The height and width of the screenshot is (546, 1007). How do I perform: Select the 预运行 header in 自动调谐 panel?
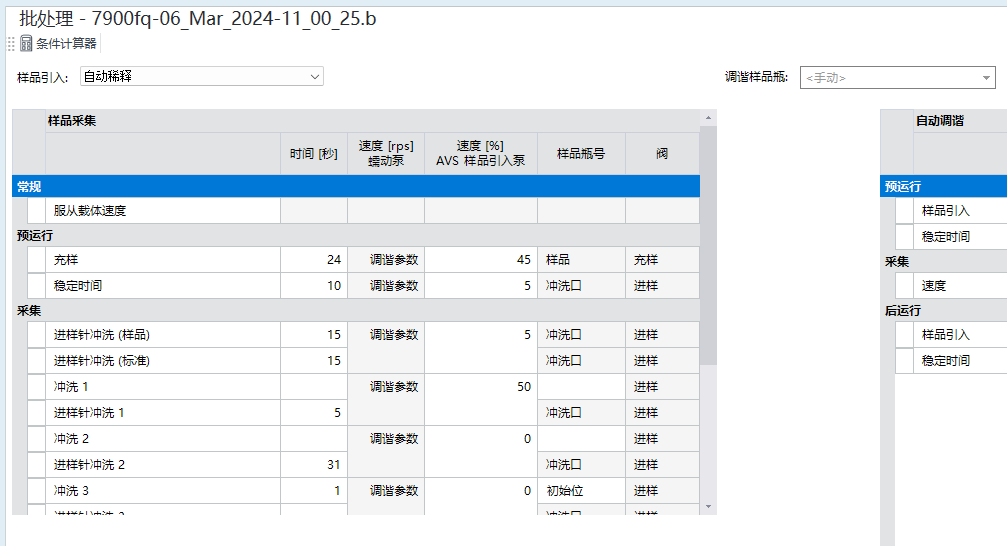coord(943,186)
